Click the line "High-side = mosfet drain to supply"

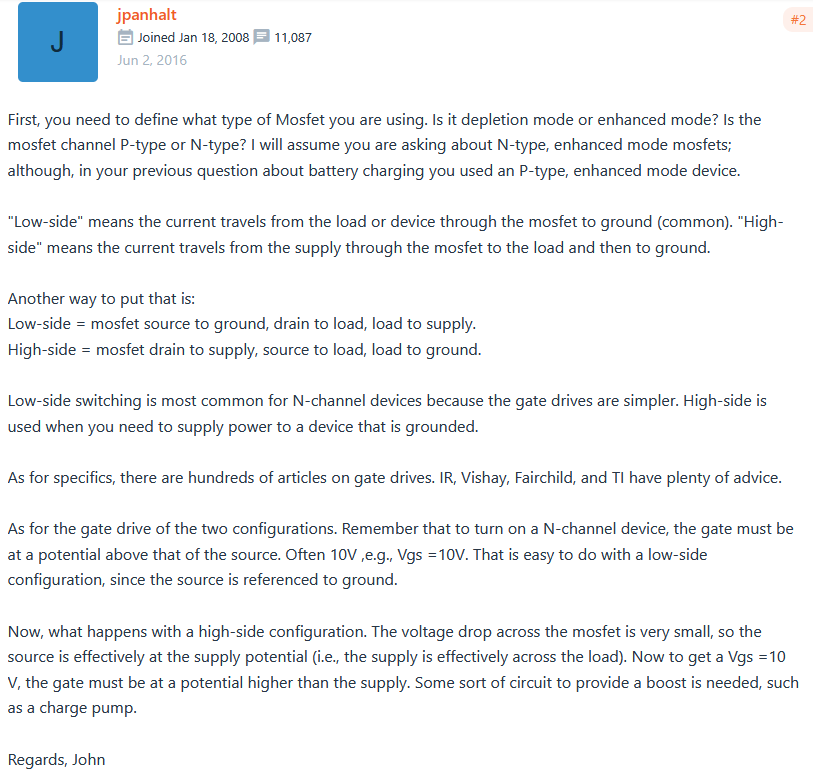(x=244, y=350)
